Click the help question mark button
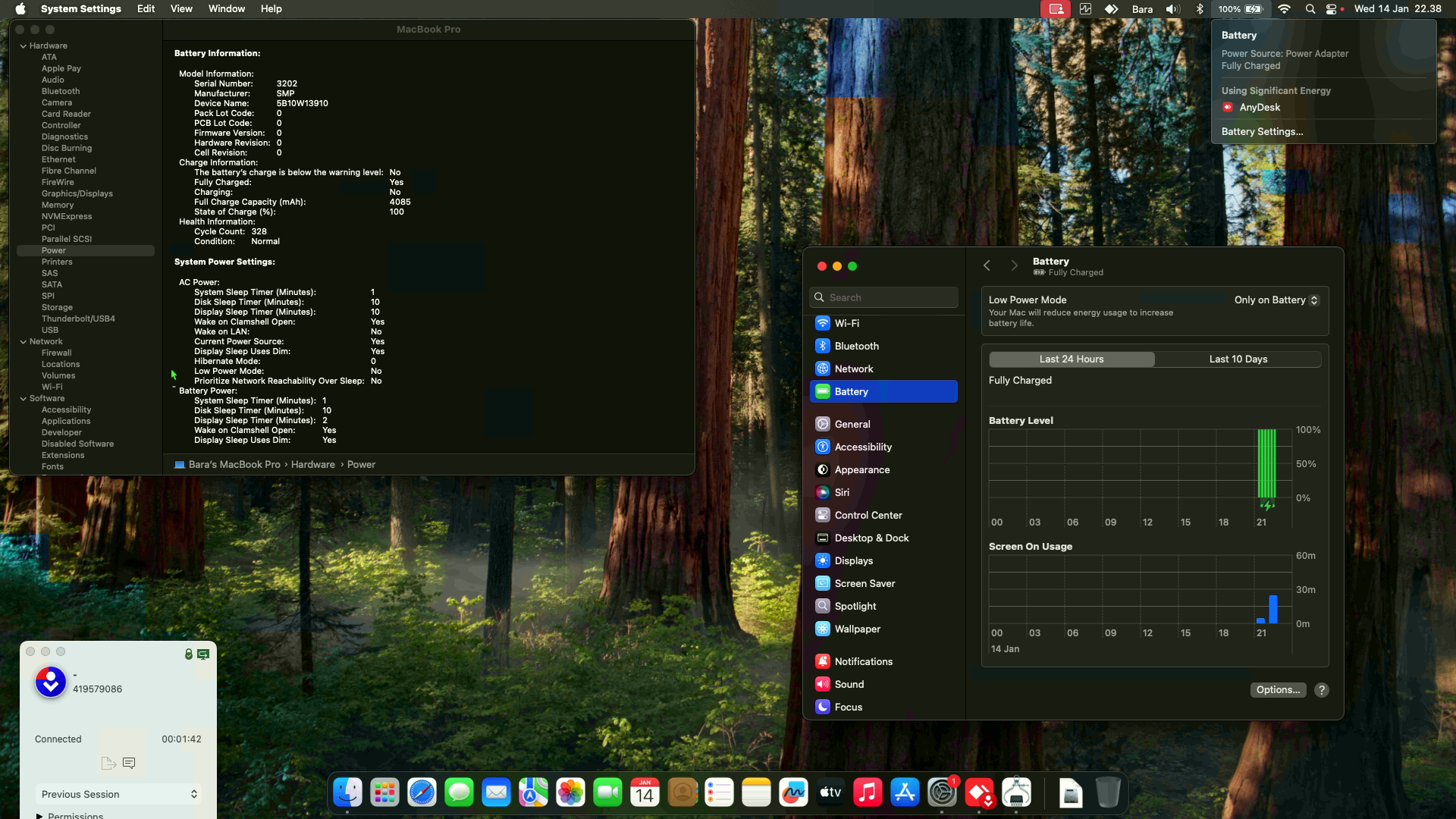The height and width of the screenshot is (819, 1456). click(x=1322, y=690)
